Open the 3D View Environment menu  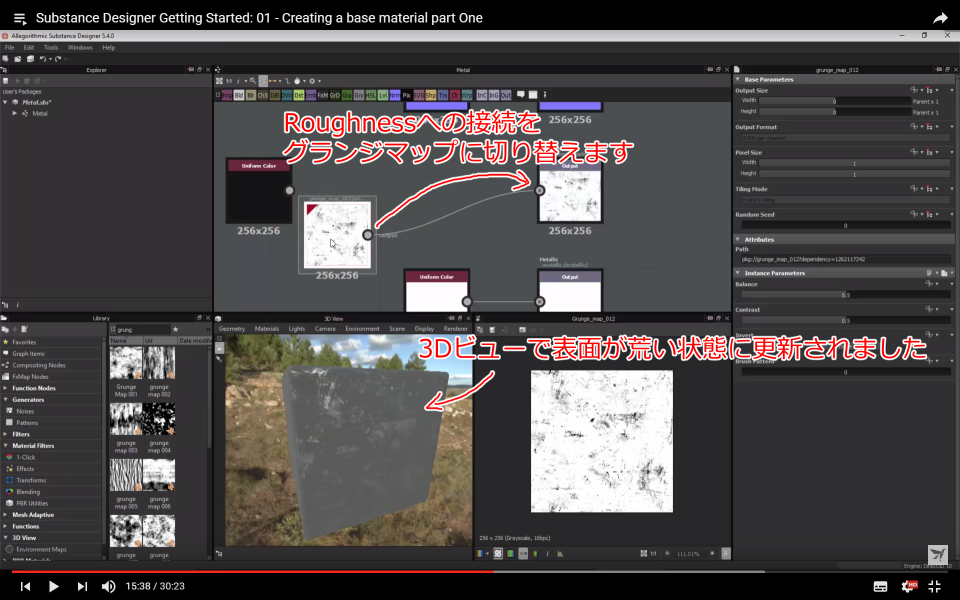point(362,329)
